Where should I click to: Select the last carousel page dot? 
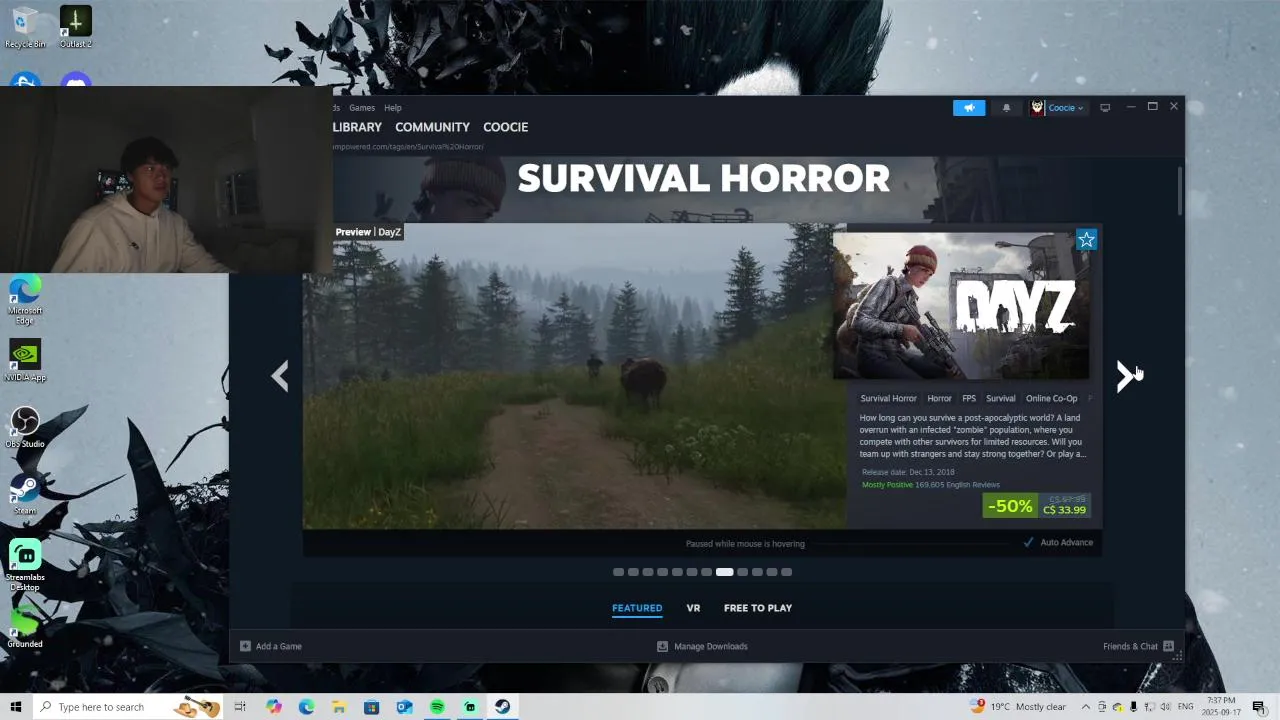tap(786, 572)
